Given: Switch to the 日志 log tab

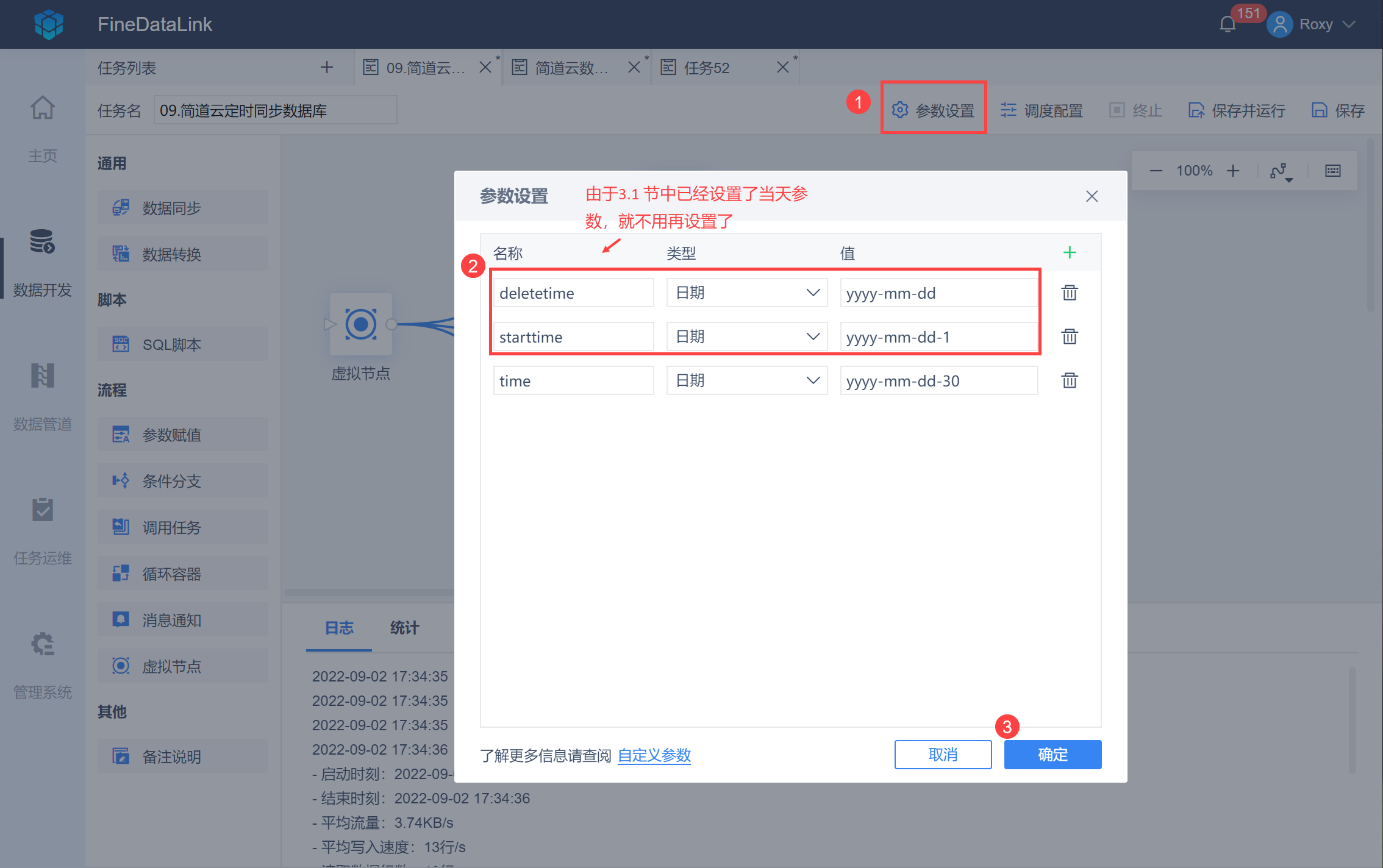Looking at the screenshot, I should pos(339,628).
